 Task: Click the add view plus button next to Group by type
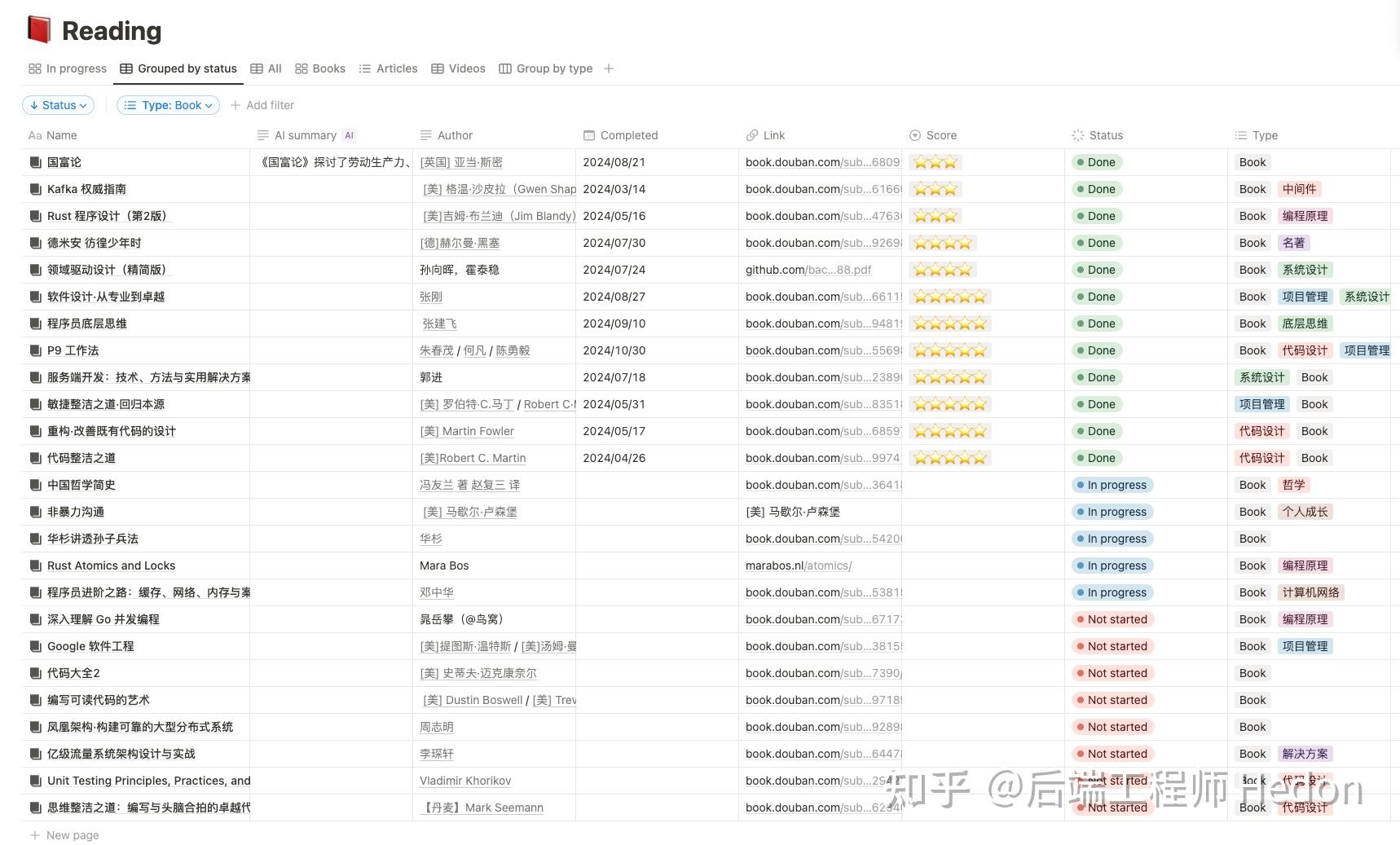[x=609, y=68]
